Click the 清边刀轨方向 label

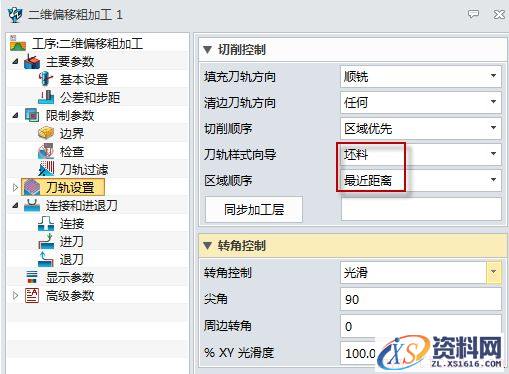pyautogui.click(x=240, y=103)
